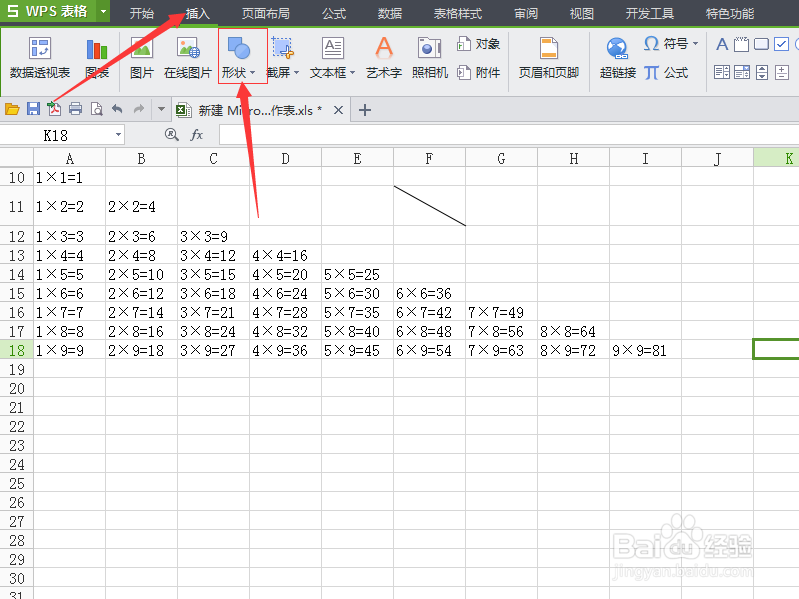The image size is (799, 599).
Task: Open the 视图 tab
Action: tap(582, 13)
